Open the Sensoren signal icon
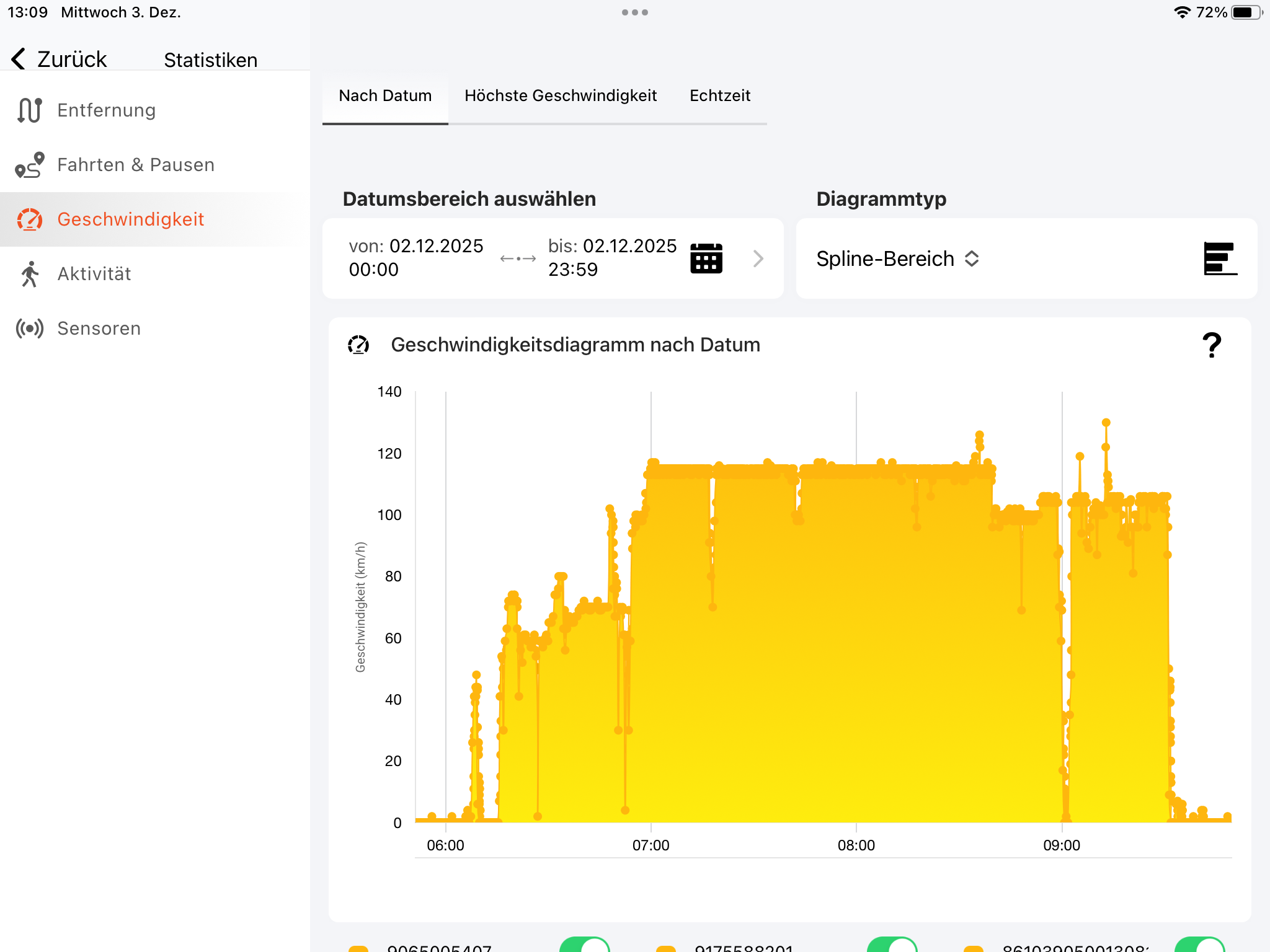 [x=29, y=328]
